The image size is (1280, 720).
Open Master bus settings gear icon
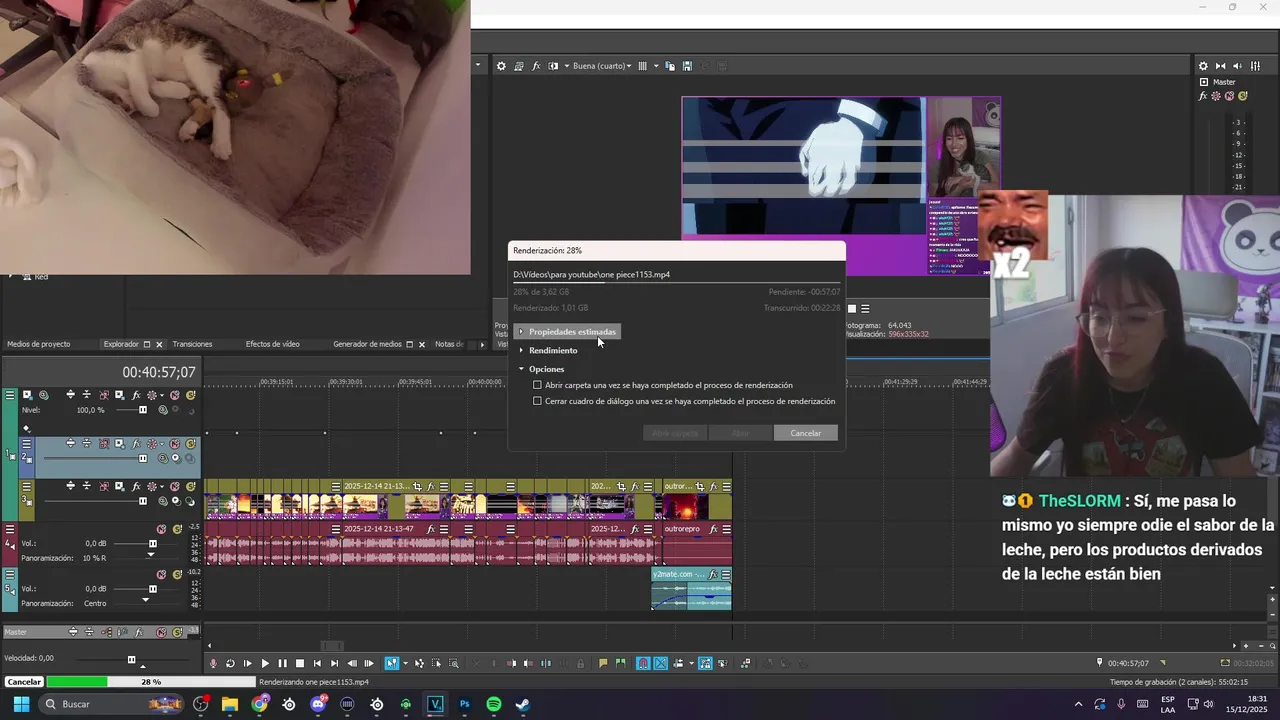tap(1203, 66)
